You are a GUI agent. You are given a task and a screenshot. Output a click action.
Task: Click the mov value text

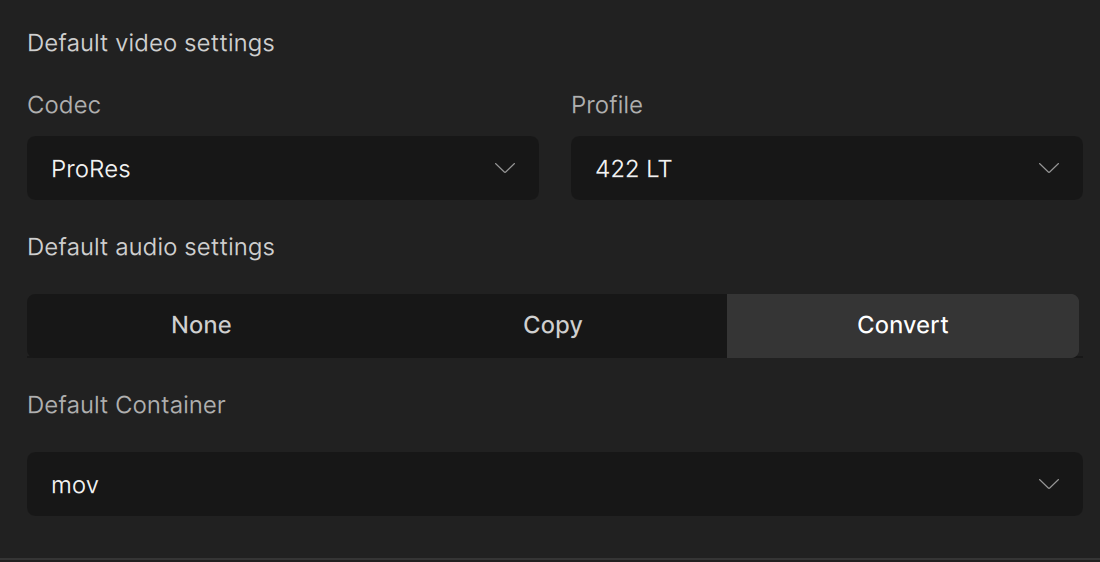[x=75, y=485]
